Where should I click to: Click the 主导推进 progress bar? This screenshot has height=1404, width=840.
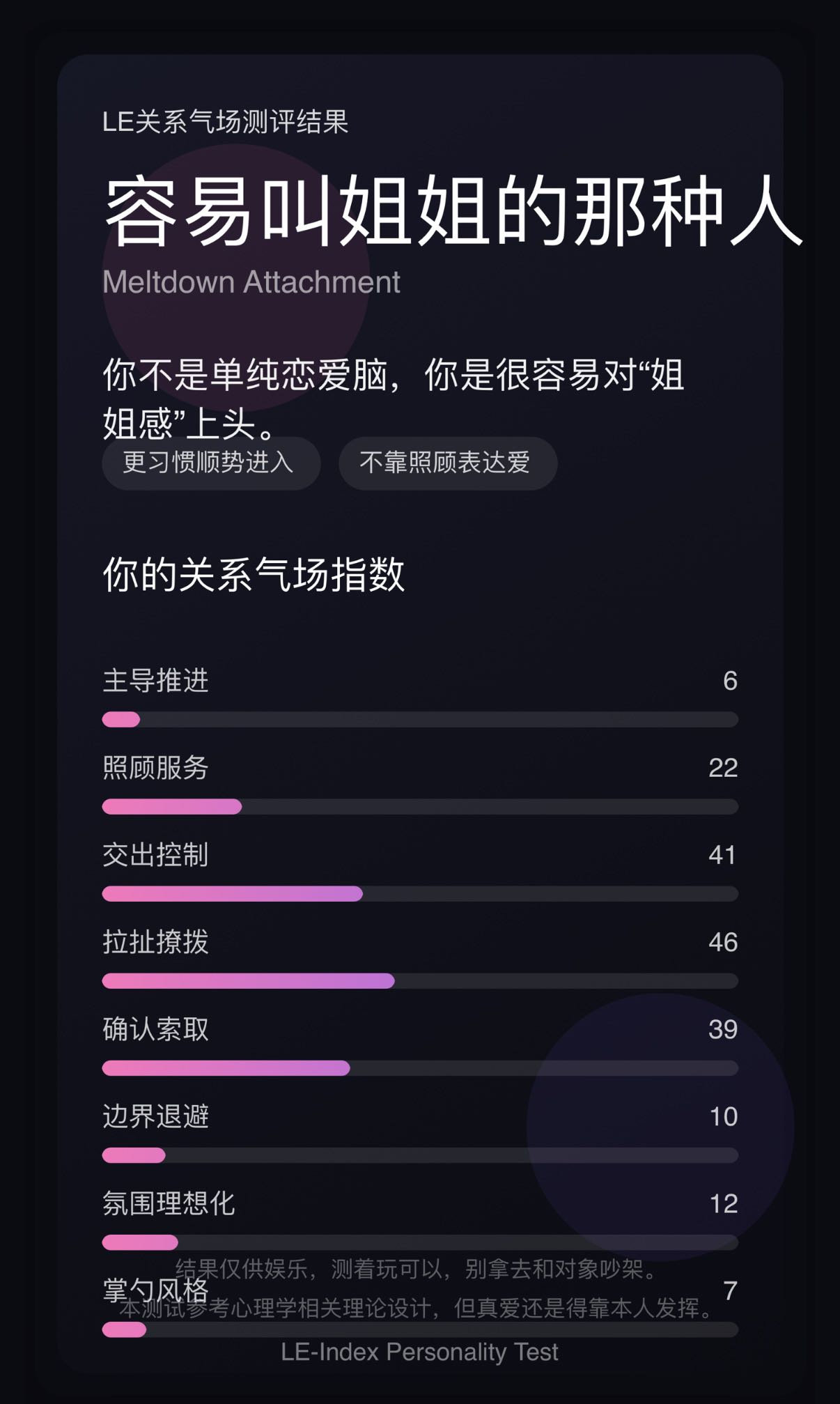pyautogui.click(x=420, y=720)
